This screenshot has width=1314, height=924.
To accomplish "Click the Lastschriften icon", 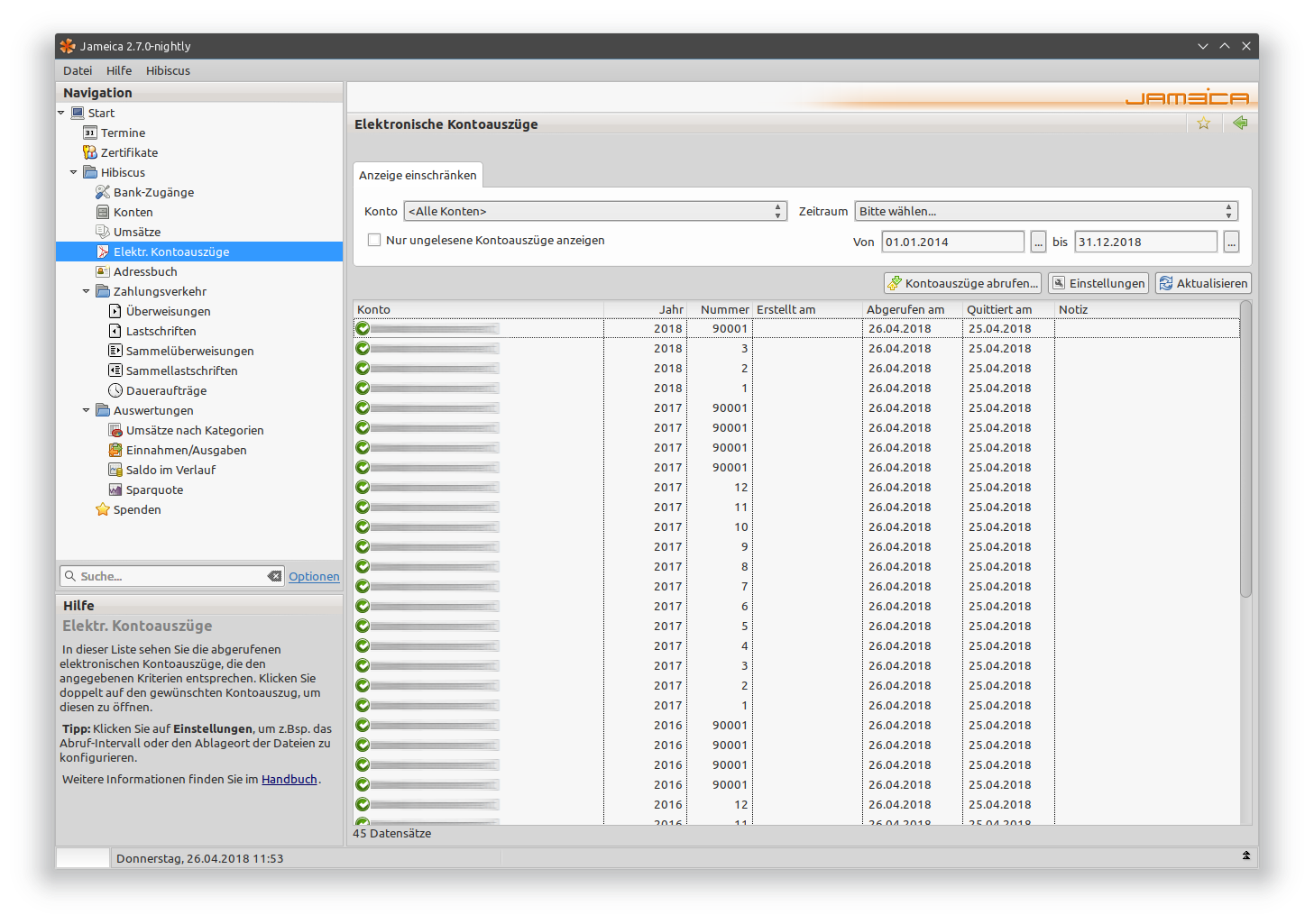I will (x=115, y=331).
